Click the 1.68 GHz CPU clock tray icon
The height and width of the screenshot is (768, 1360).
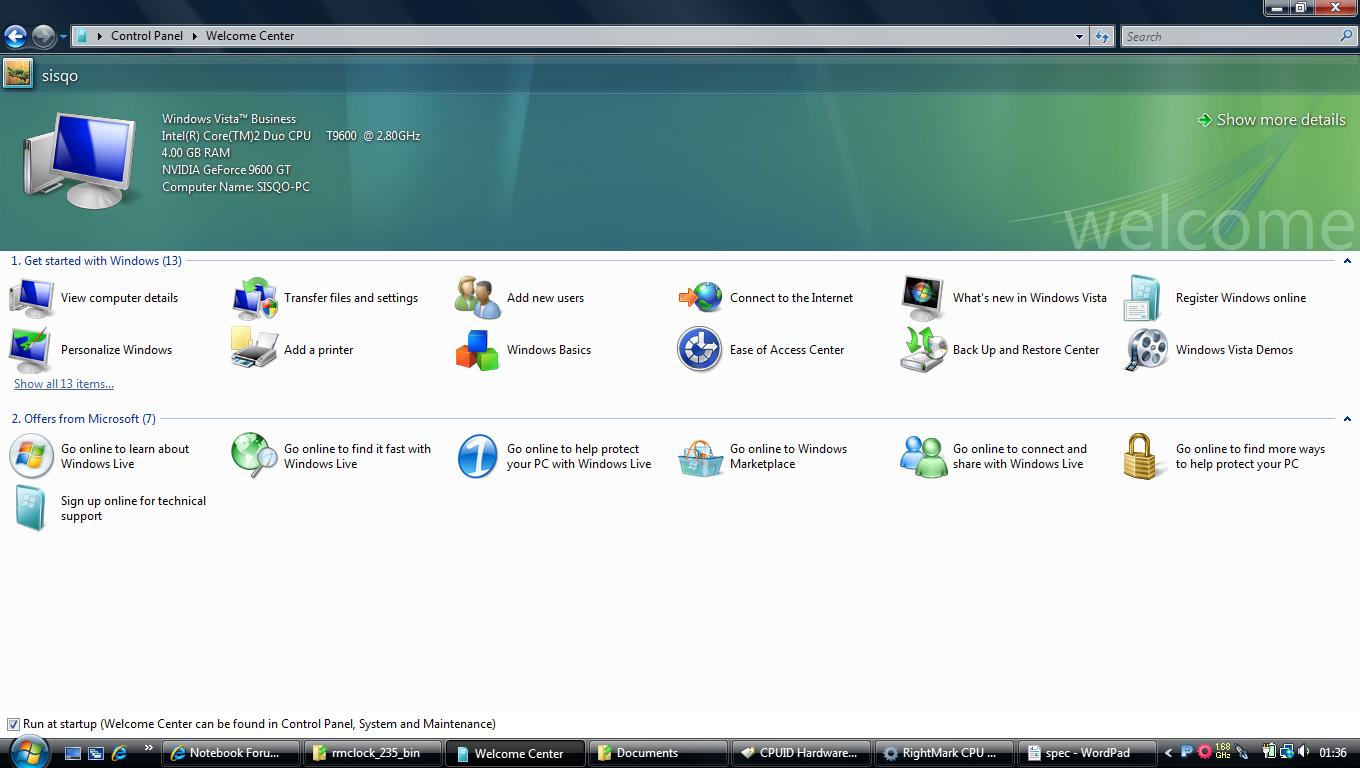point(1222,752)
